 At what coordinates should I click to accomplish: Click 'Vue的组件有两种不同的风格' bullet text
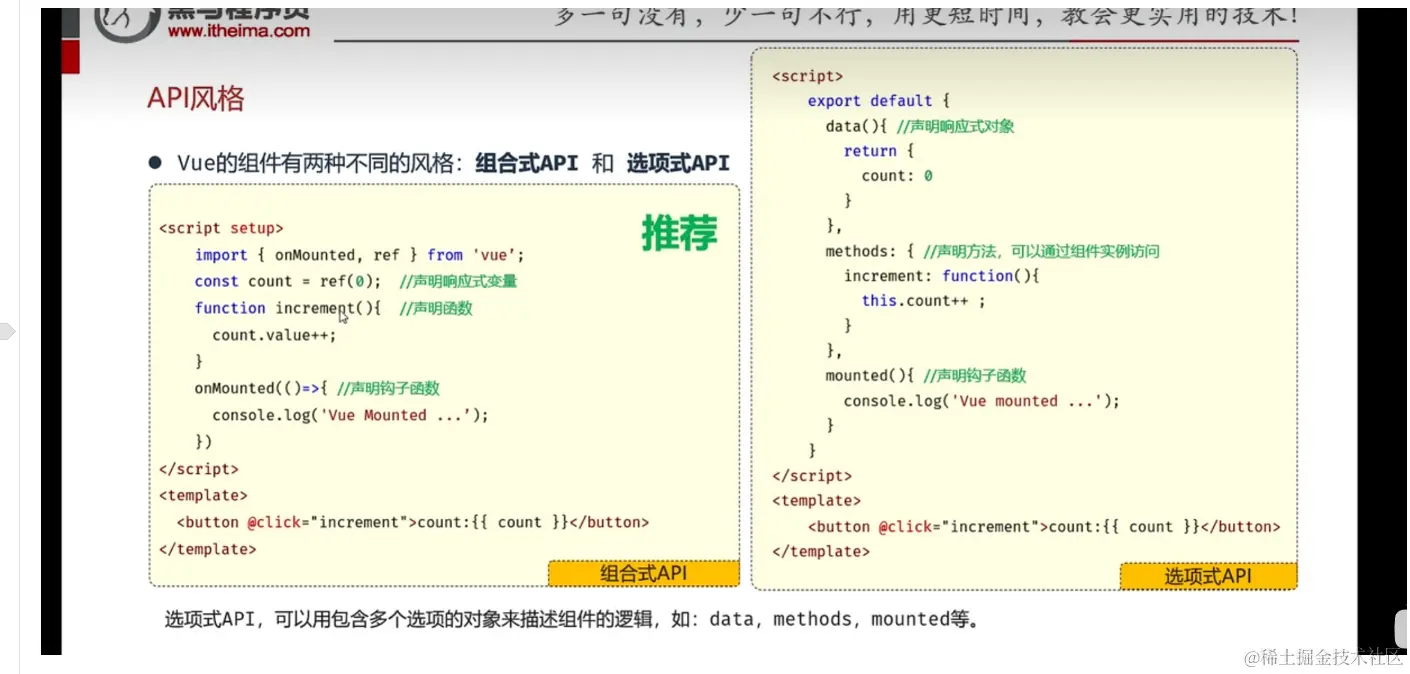pyautogui.click(x=316, y=163)
